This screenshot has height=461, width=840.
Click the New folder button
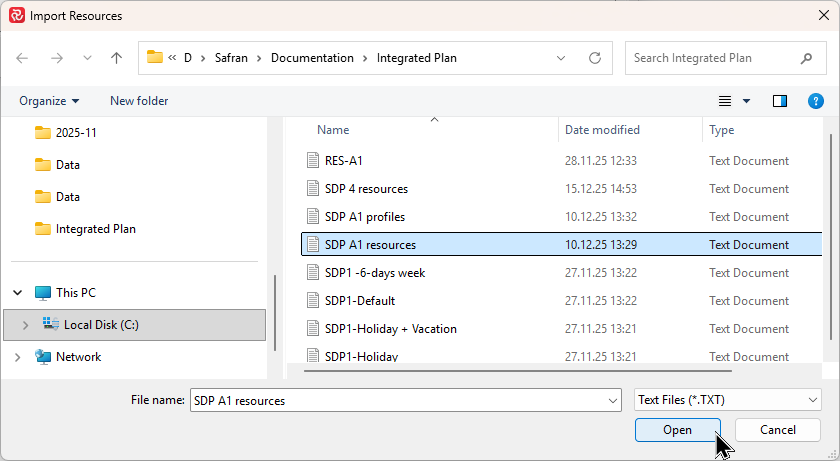coord(139,101)
